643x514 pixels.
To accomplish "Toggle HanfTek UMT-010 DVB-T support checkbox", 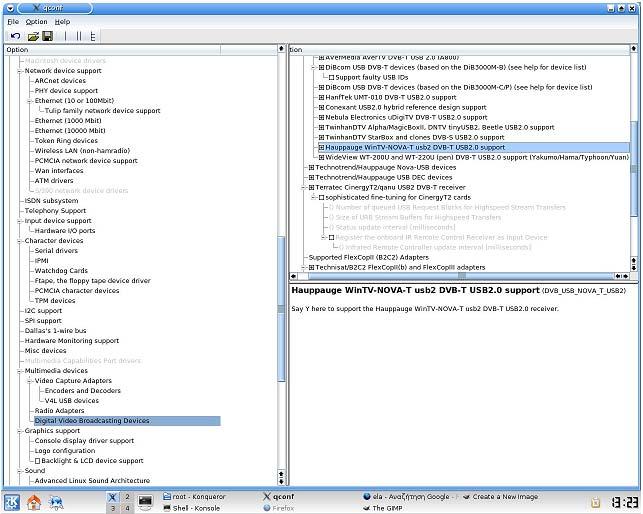I will pos(322,98).
